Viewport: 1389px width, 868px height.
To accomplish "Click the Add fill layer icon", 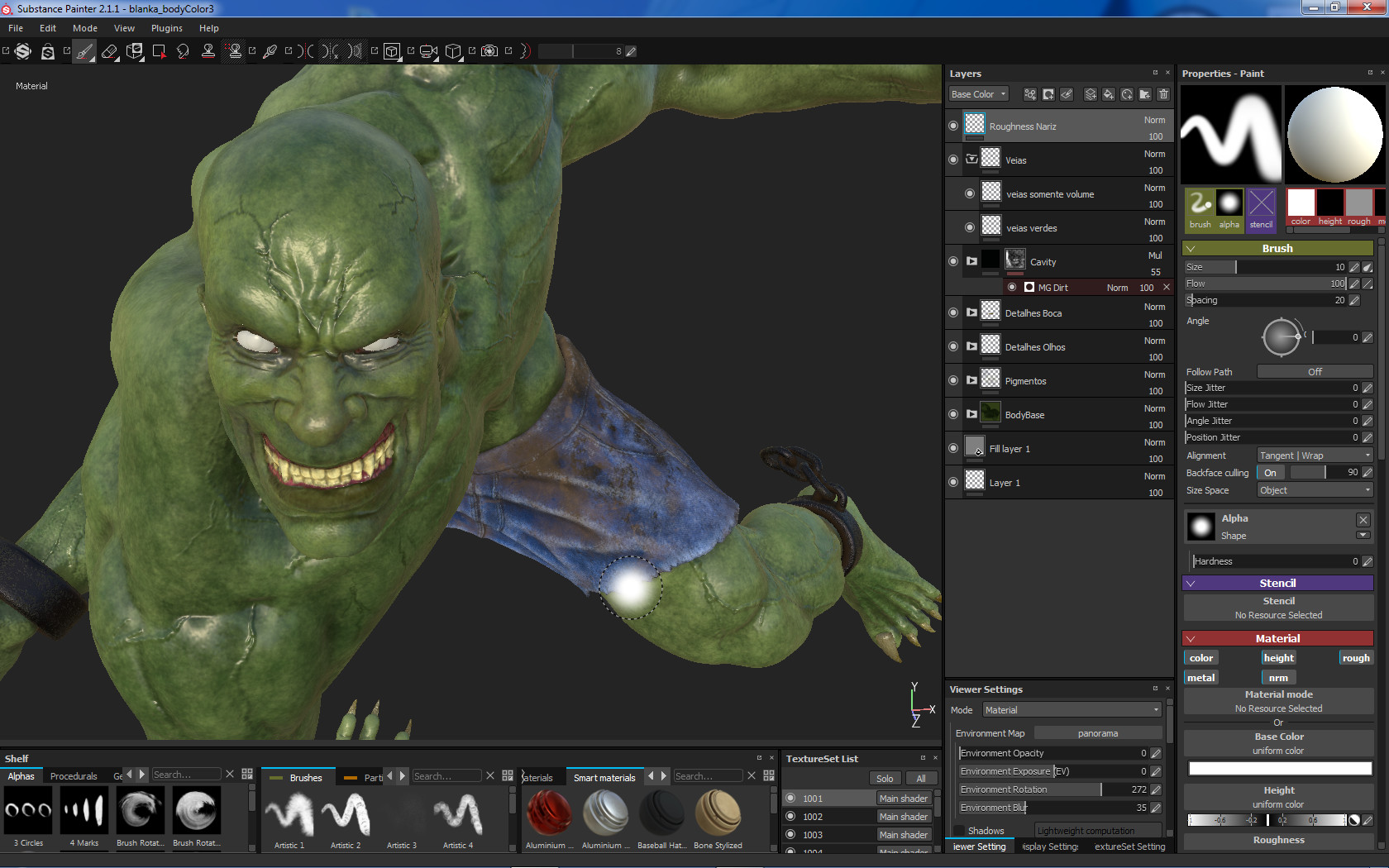I will pos(1109,94).
